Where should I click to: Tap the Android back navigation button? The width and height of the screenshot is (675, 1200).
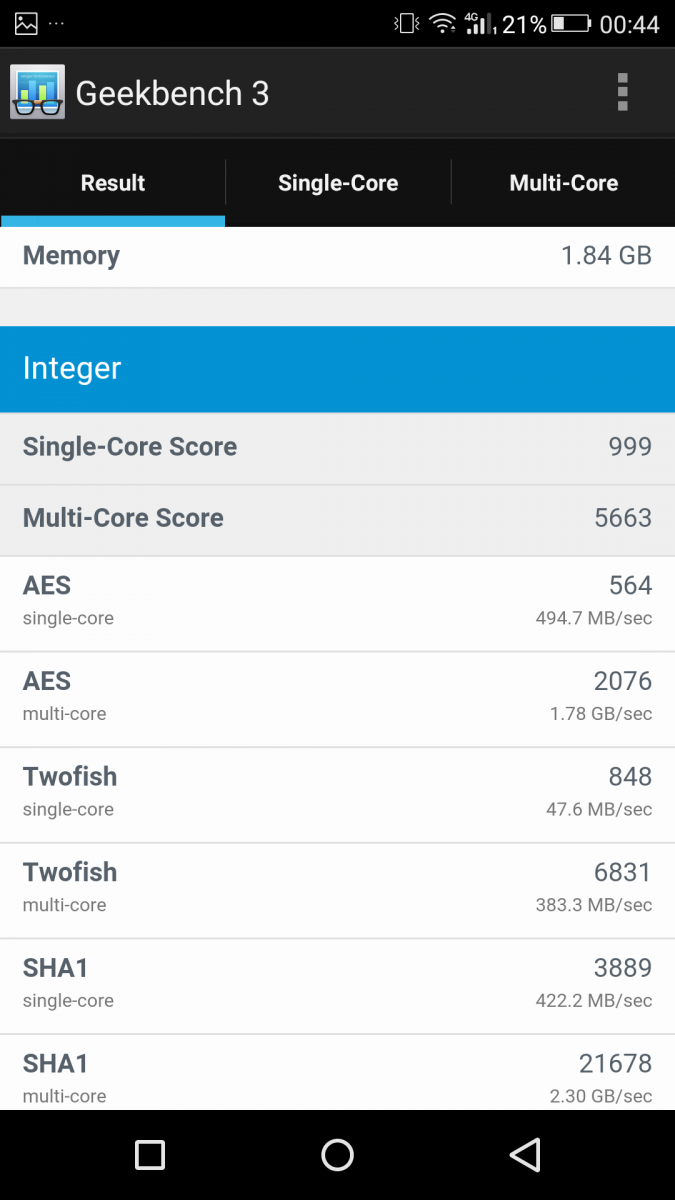[x=525, y=1155]
